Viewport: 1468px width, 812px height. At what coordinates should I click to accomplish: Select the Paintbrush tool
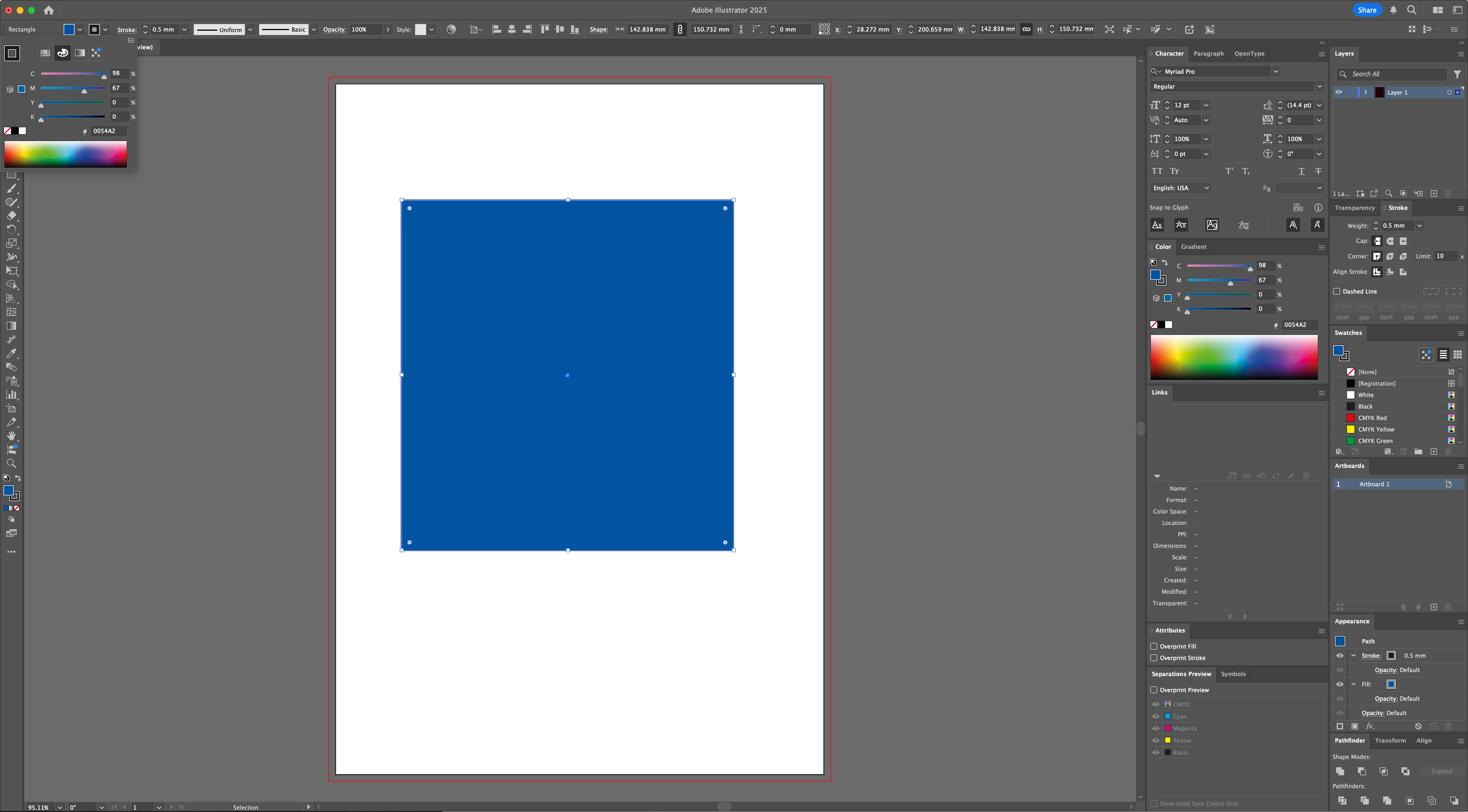[x=11, y=188]
